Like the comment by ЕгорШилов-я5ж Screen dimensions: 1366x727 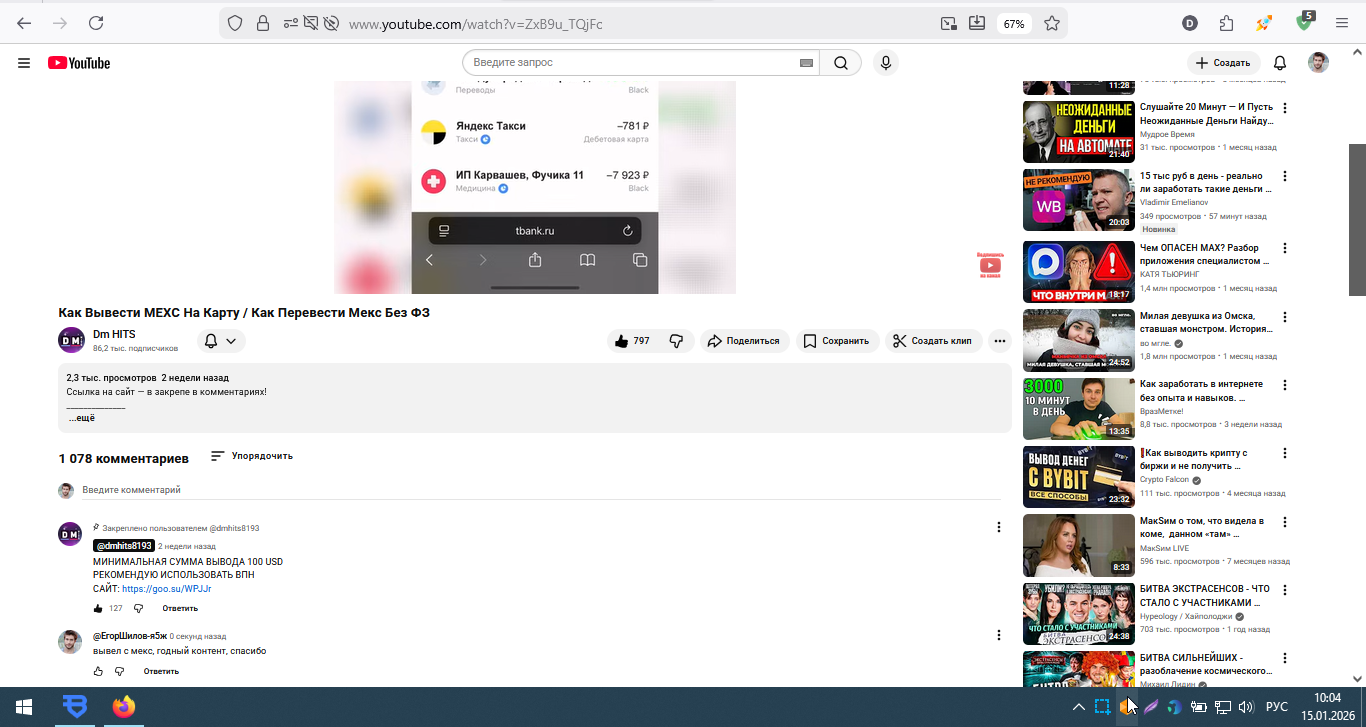click(98, 671)
